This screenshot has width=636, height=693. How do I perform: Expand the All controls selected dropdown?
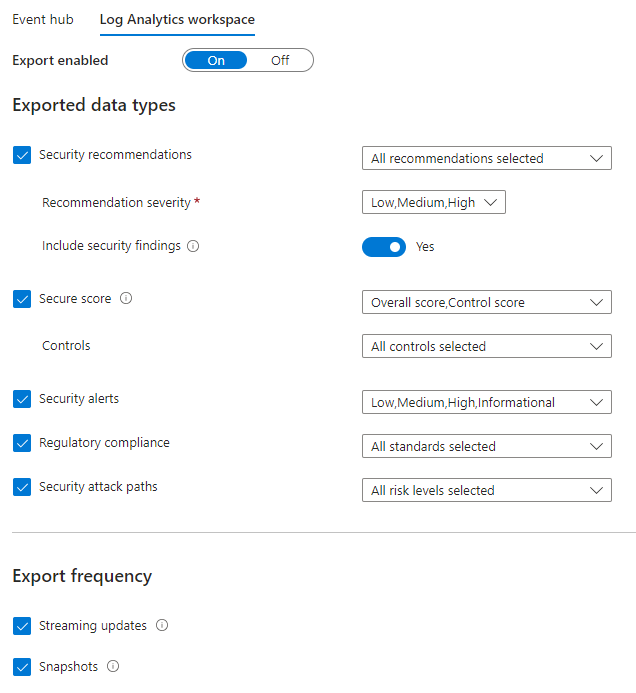pyautogui.click(x=487, y=346)
